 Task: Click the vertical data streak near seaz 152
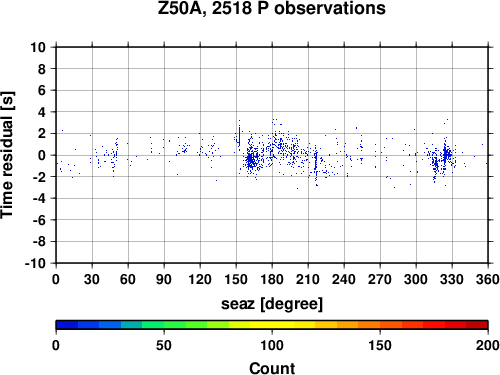239,135
